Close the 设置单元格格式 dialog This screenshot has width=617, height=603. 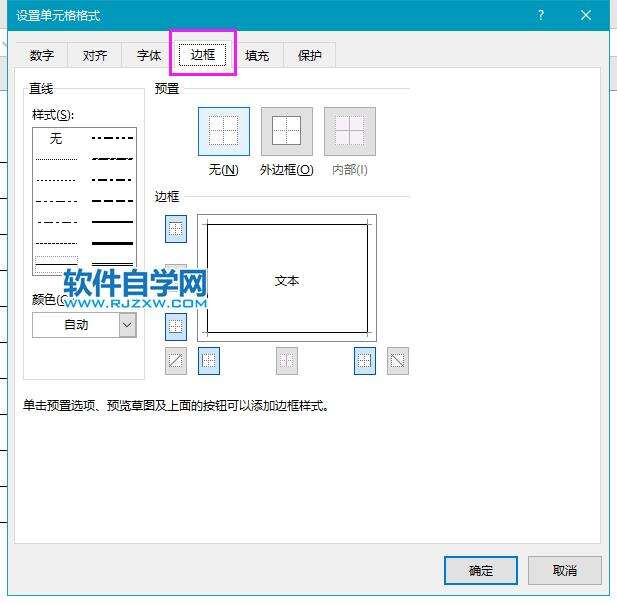tap(586, 15)
